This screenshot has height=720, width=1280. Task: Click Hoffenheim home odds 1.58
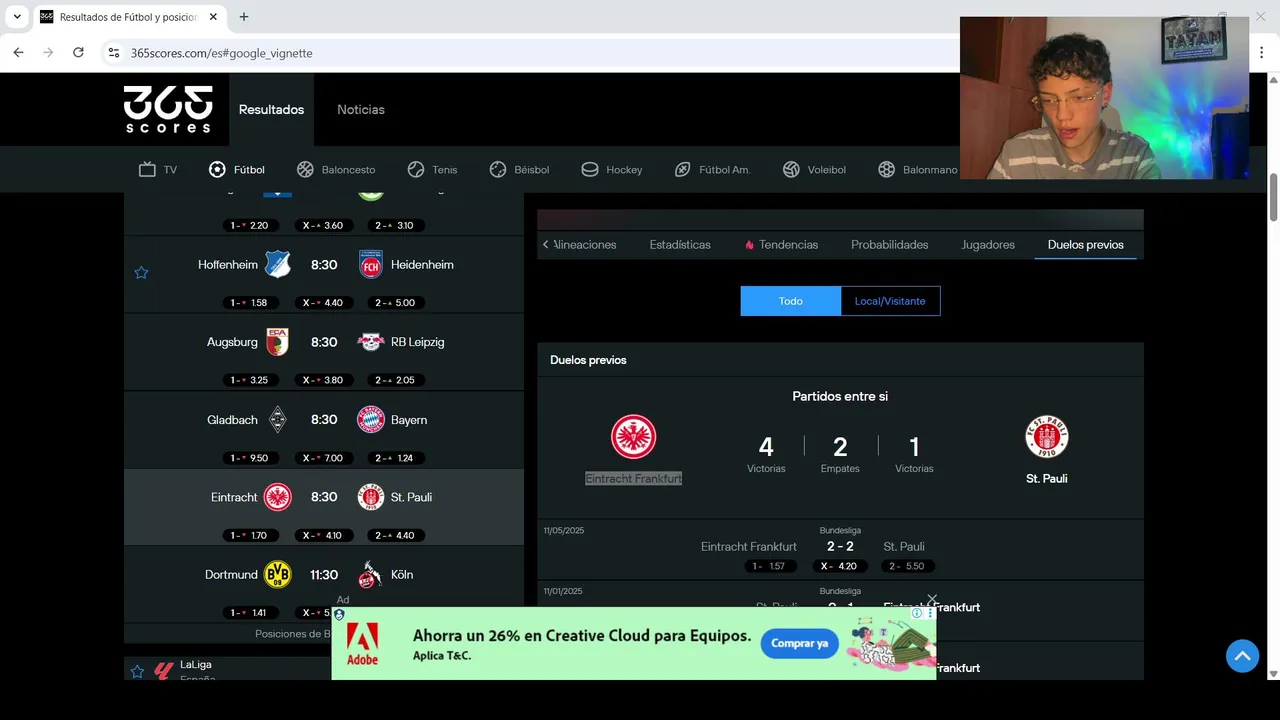point(249,302)
